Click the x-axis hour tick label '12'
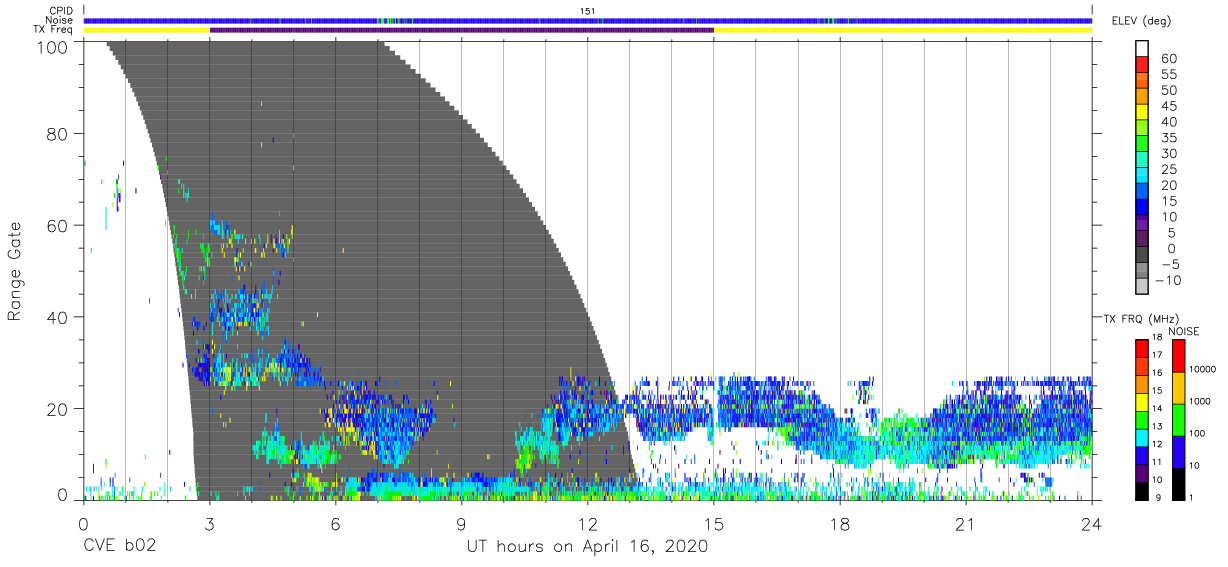Viewport: 1228px width, 567px height. [588, 523]
